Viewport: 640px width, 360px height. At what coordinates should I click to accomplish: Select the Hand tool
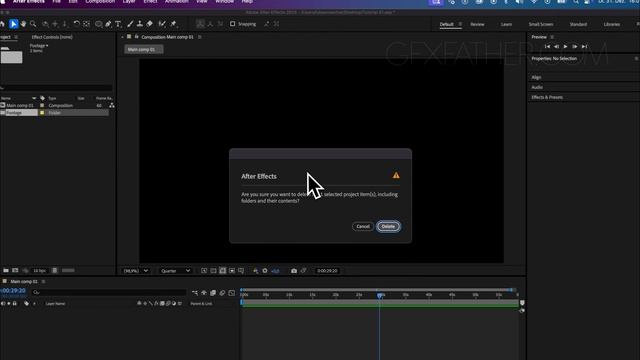[24, 24]
